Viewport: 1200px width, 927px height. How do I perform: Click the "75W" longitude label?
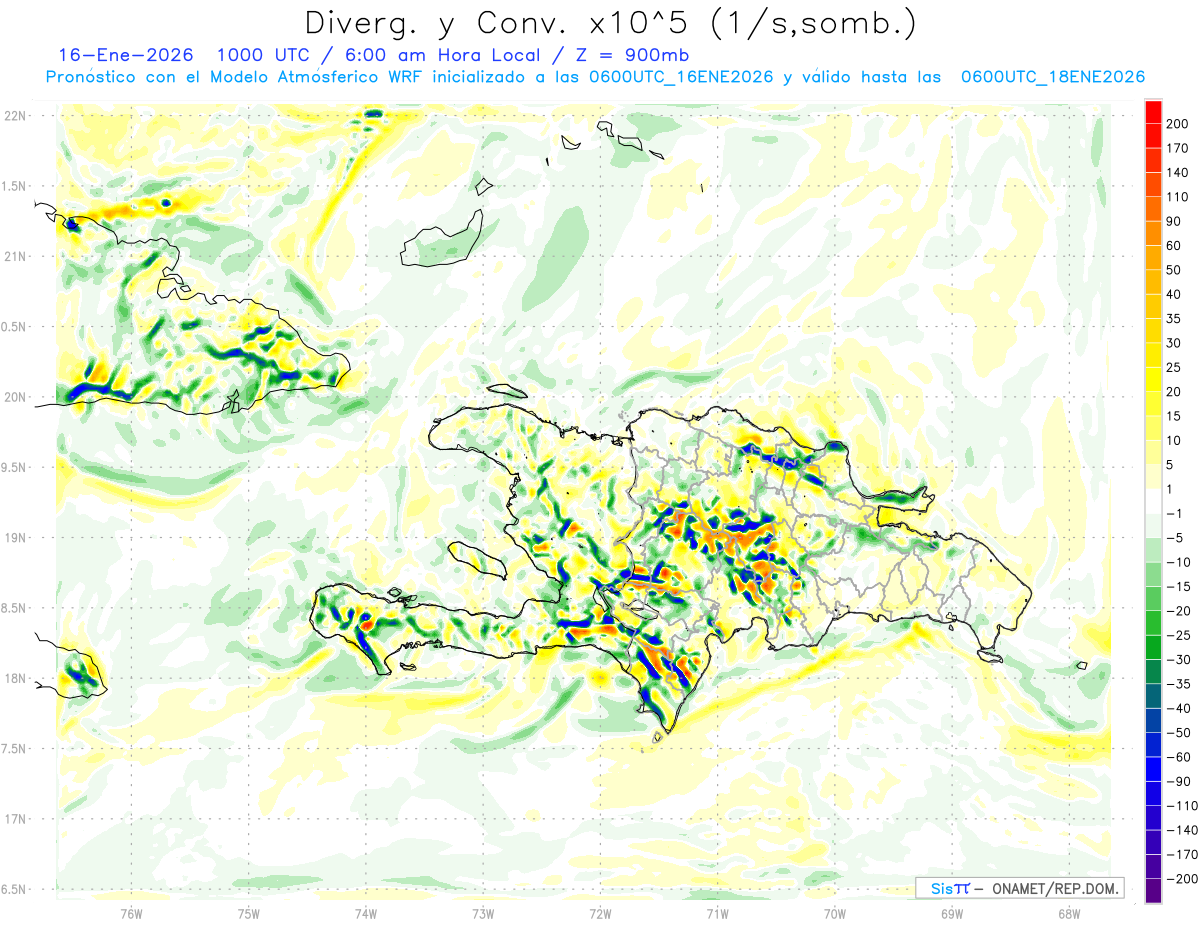tap(249, 914)
